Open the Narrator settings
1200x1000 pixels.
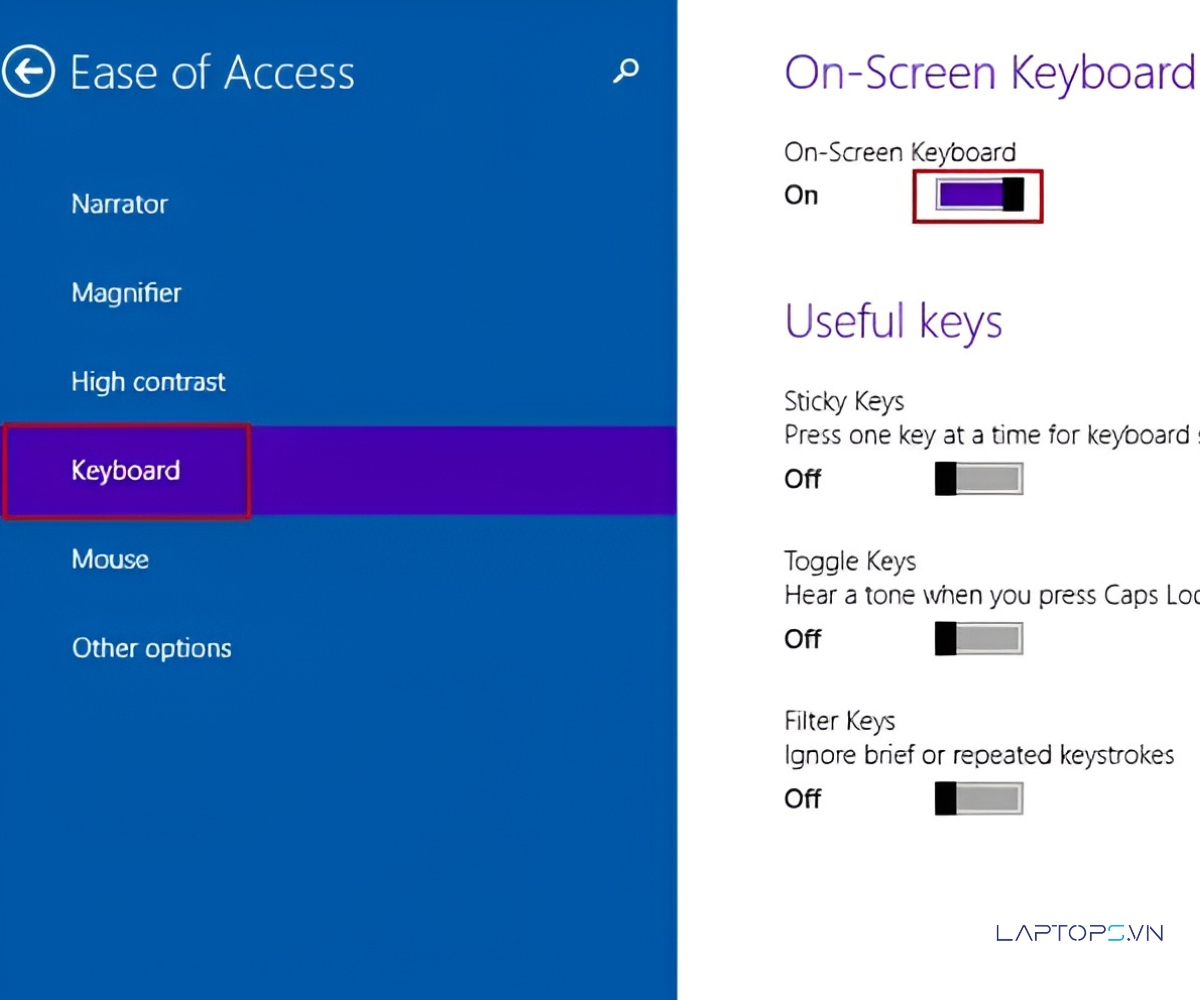[120, 204]
